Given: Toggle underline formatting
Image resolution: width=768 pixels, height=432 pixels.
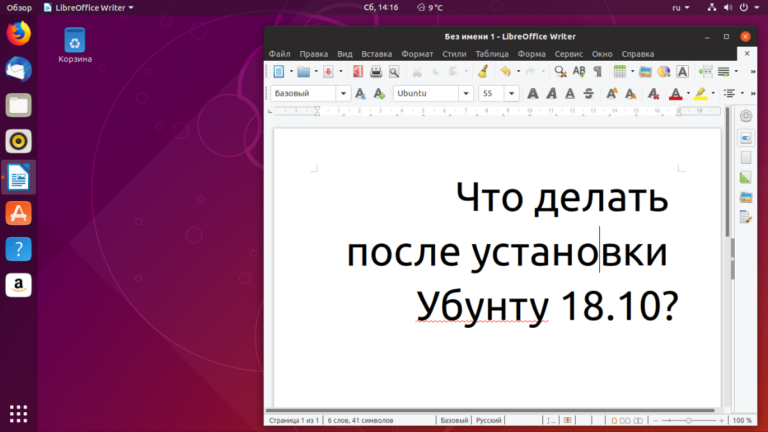Looking at the screenshot, I should [x=570, y=93].
